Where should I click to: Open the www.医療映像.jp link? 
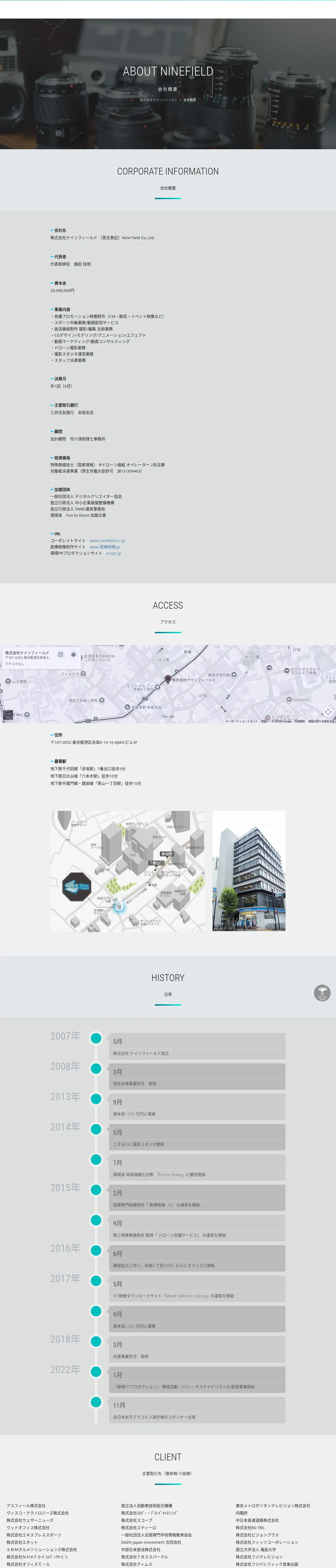pyautogui.click(x=105, y=547)
